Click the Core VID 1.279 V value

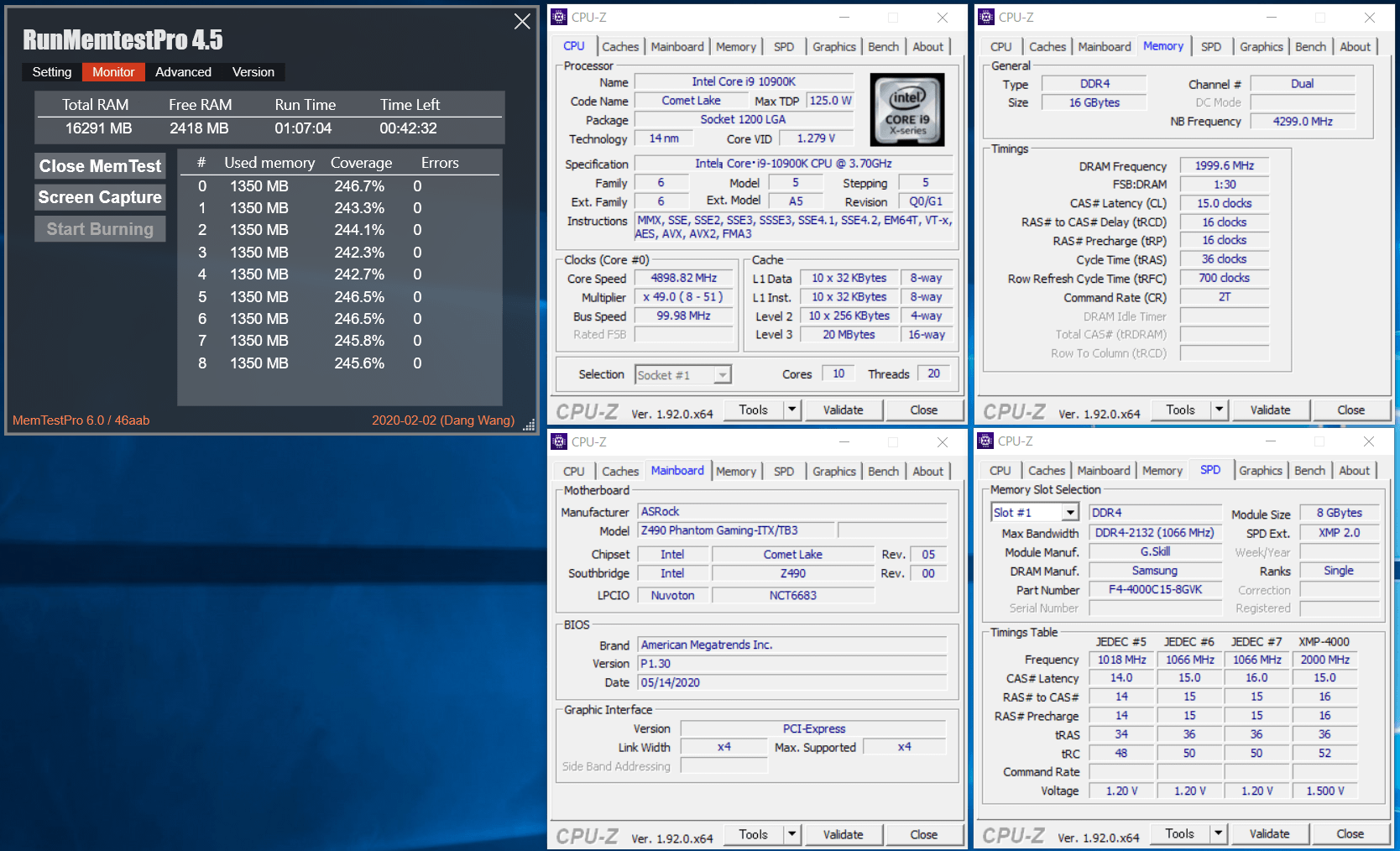tap(816, 138)
